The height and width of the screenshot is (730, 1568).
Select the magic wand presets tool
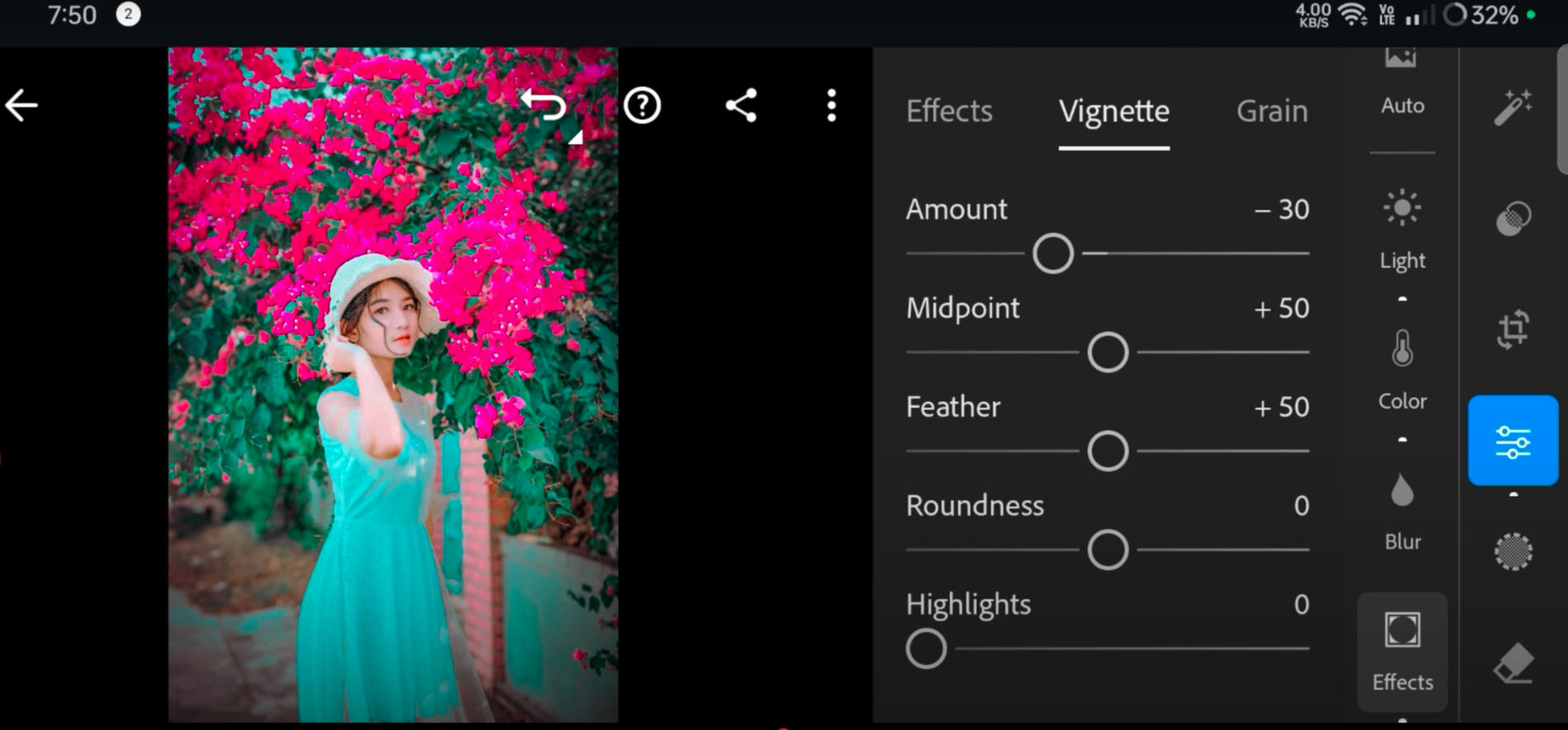coord(1513,107)
